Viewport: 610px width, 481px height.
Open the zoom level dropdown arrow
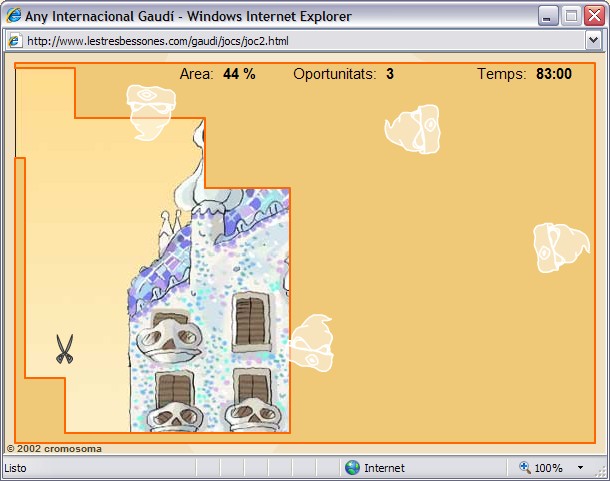coord(580,467)
